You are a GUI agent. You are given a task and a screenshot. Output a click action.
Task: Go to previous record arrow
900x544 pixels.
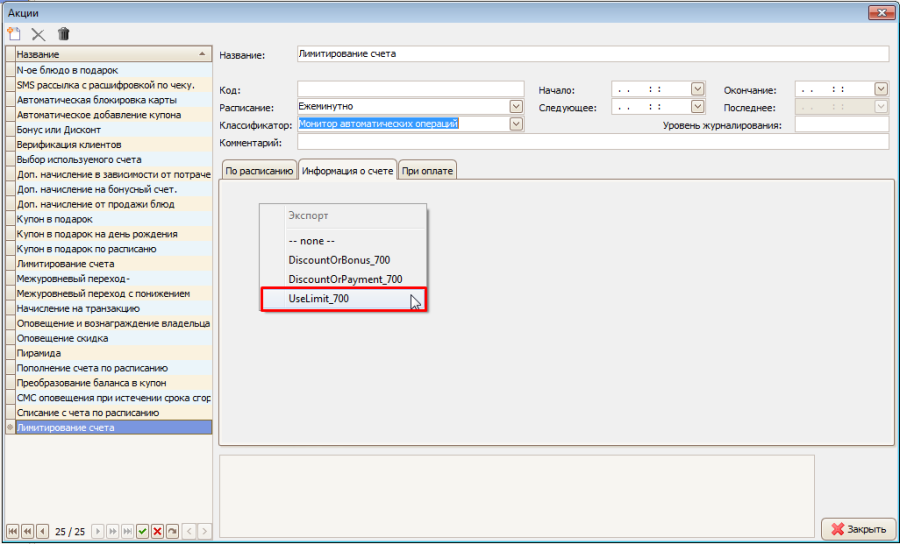coord(42,530)
